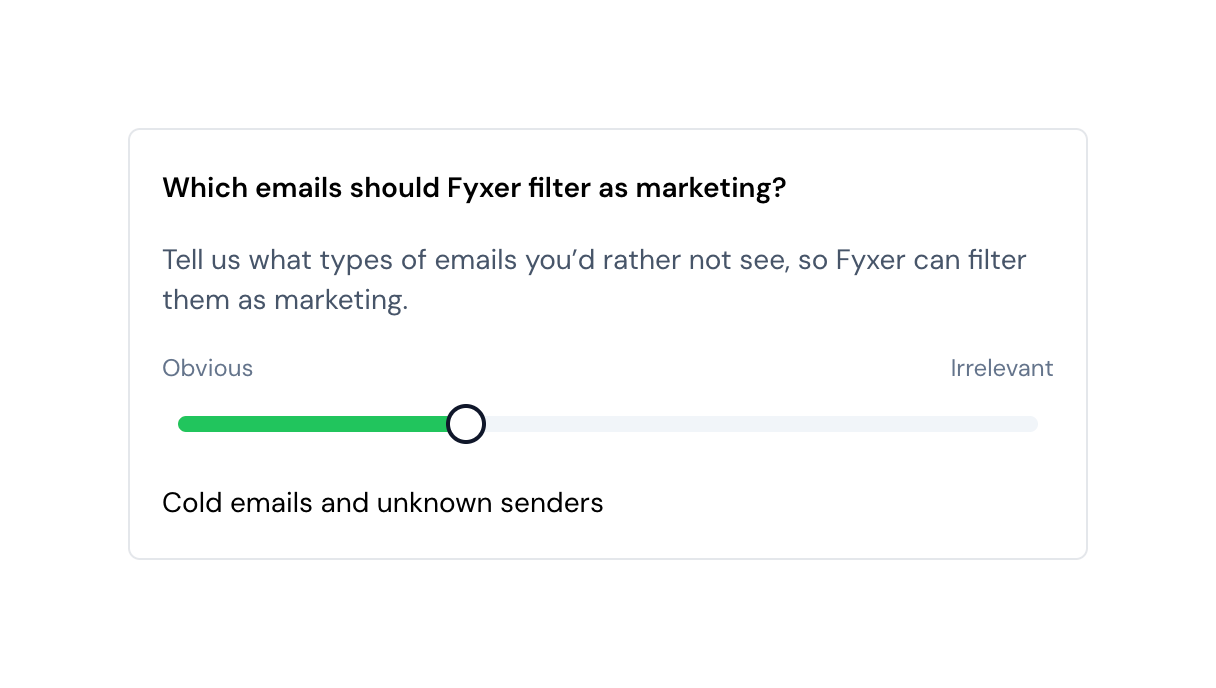The width and height of the screenshot is (1216, 688).
Task: Click inside the settings card
Action: (608, 460)
